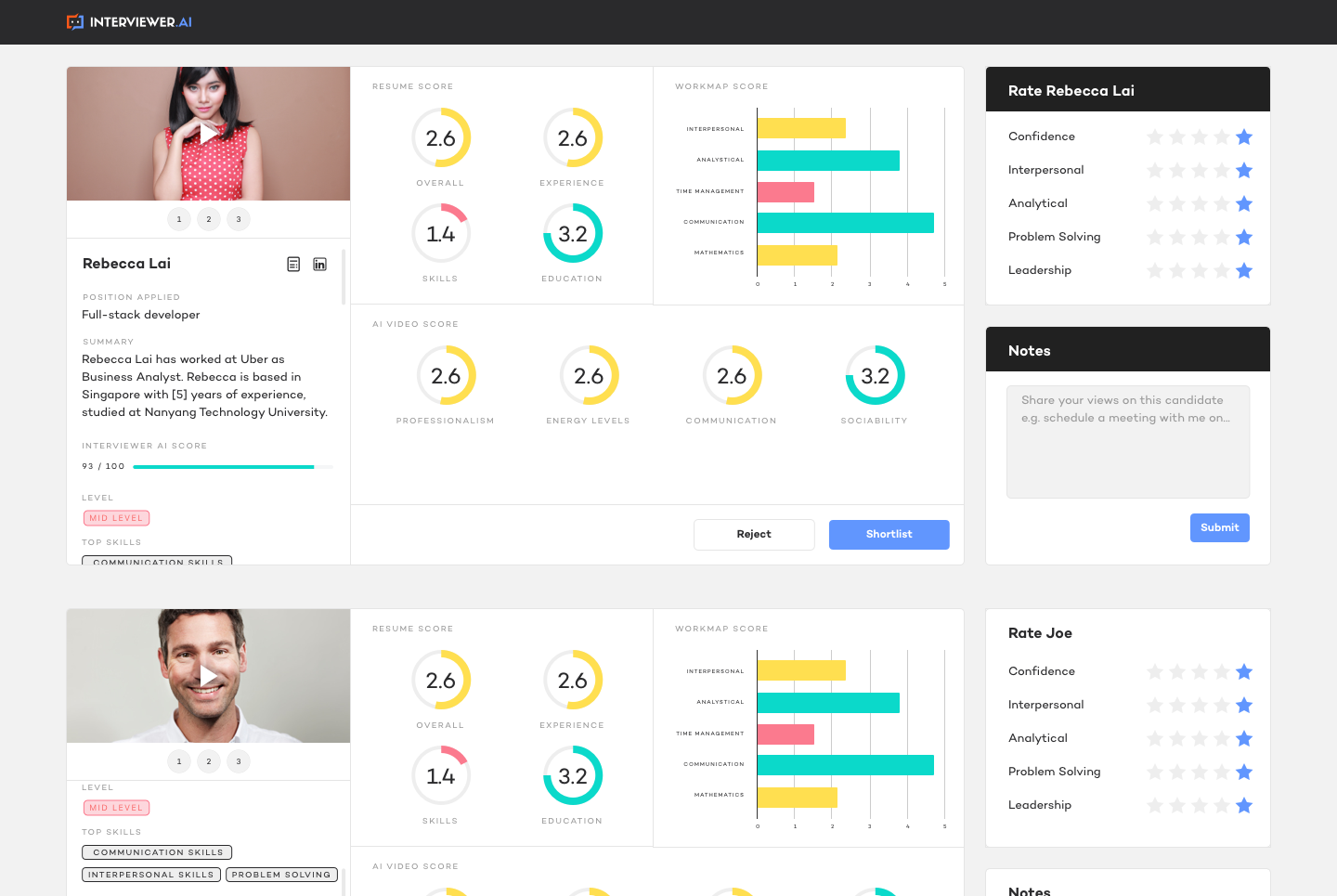This screenshot has width=1337, height=896.
Task: Click Rebecca's Interviewer AI score progress bar
Action: click(x=233, y=467)
